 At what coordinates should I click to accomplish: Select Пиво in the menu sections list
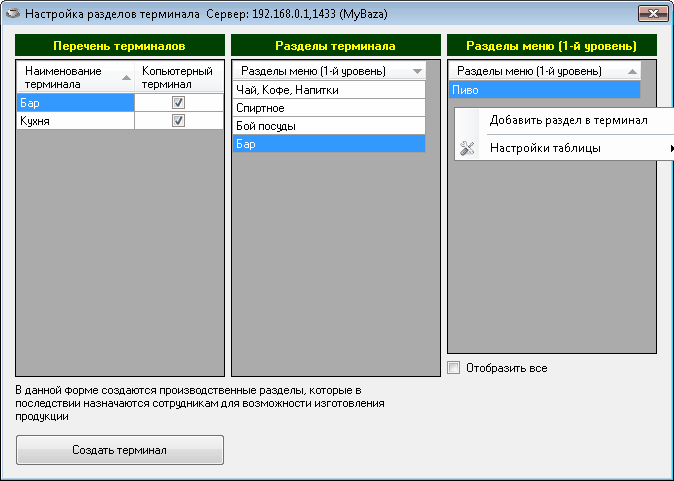545,90
